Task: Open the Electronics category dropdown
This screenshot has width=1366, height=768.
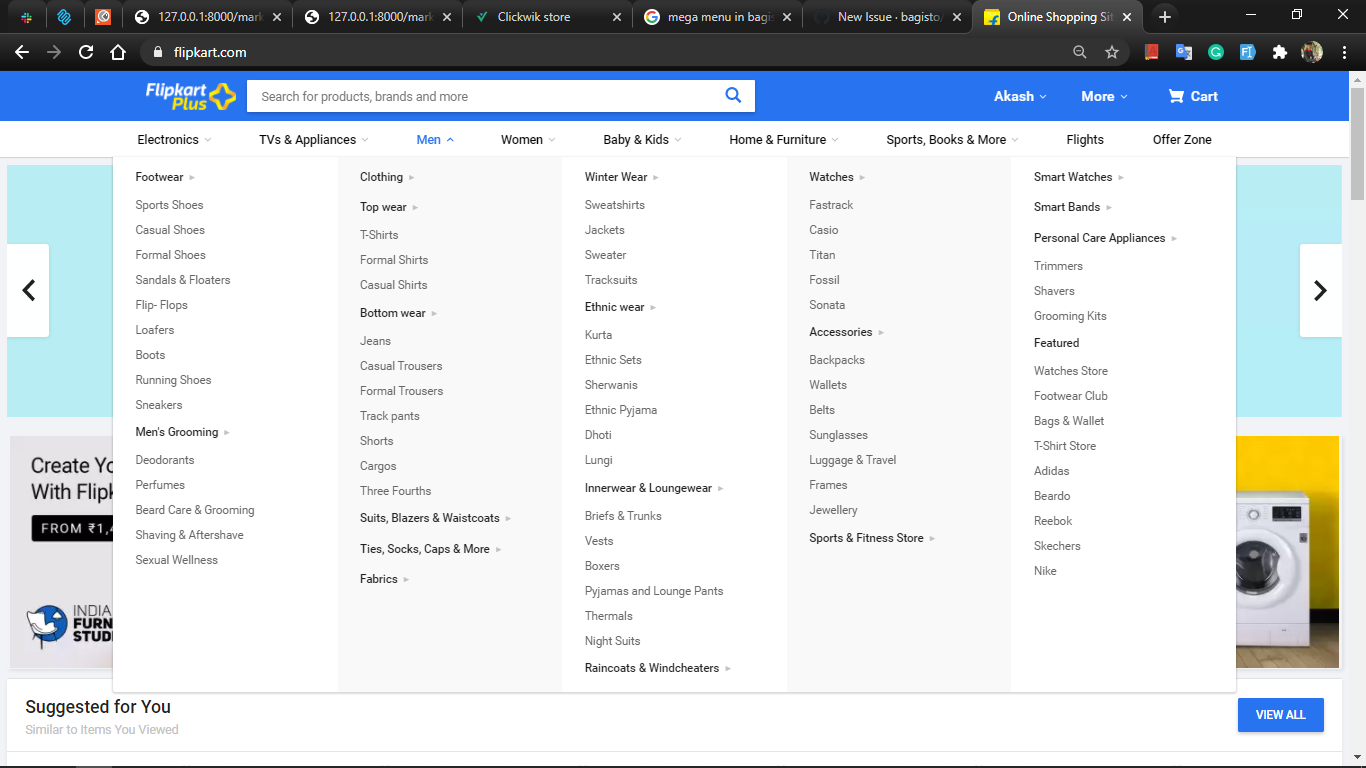Action: click(x=174, y=139)
